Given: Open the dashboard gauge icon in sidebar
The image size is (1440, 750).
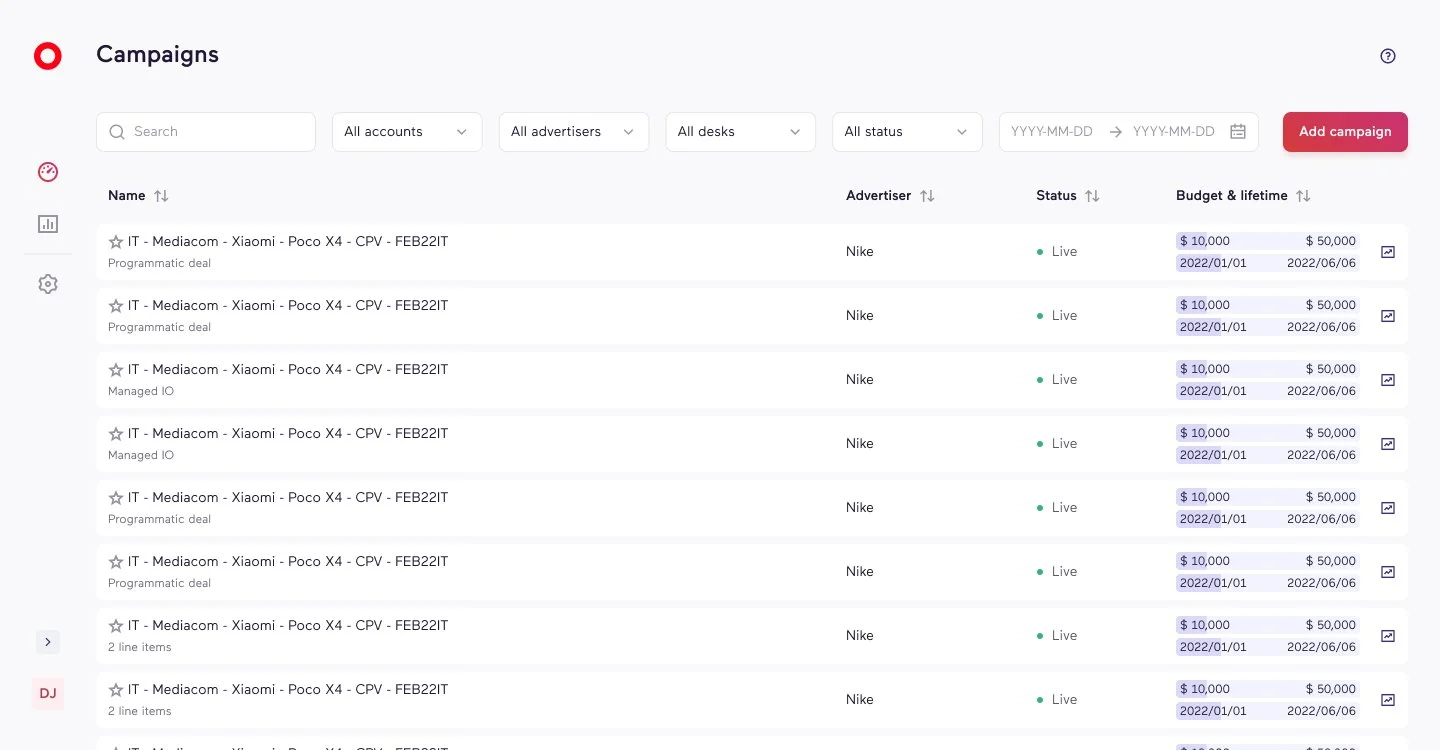Looking at the screenshot, I should point(48,172).
